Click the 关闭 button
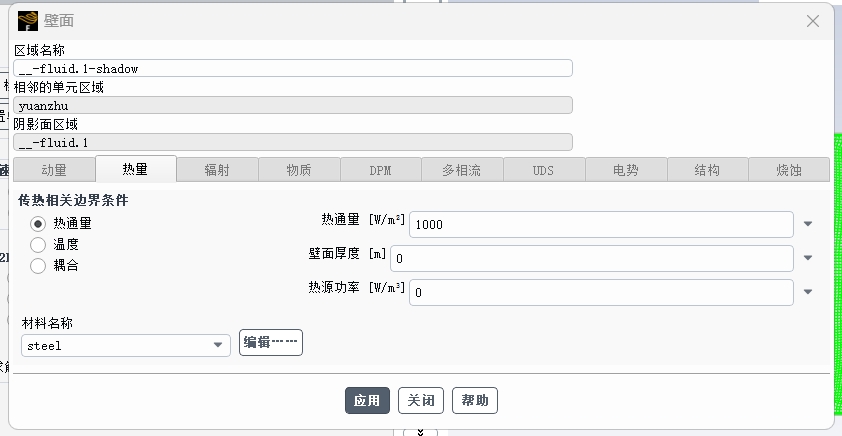This screenshot has height=436, width=842. [x=421, y=401]
